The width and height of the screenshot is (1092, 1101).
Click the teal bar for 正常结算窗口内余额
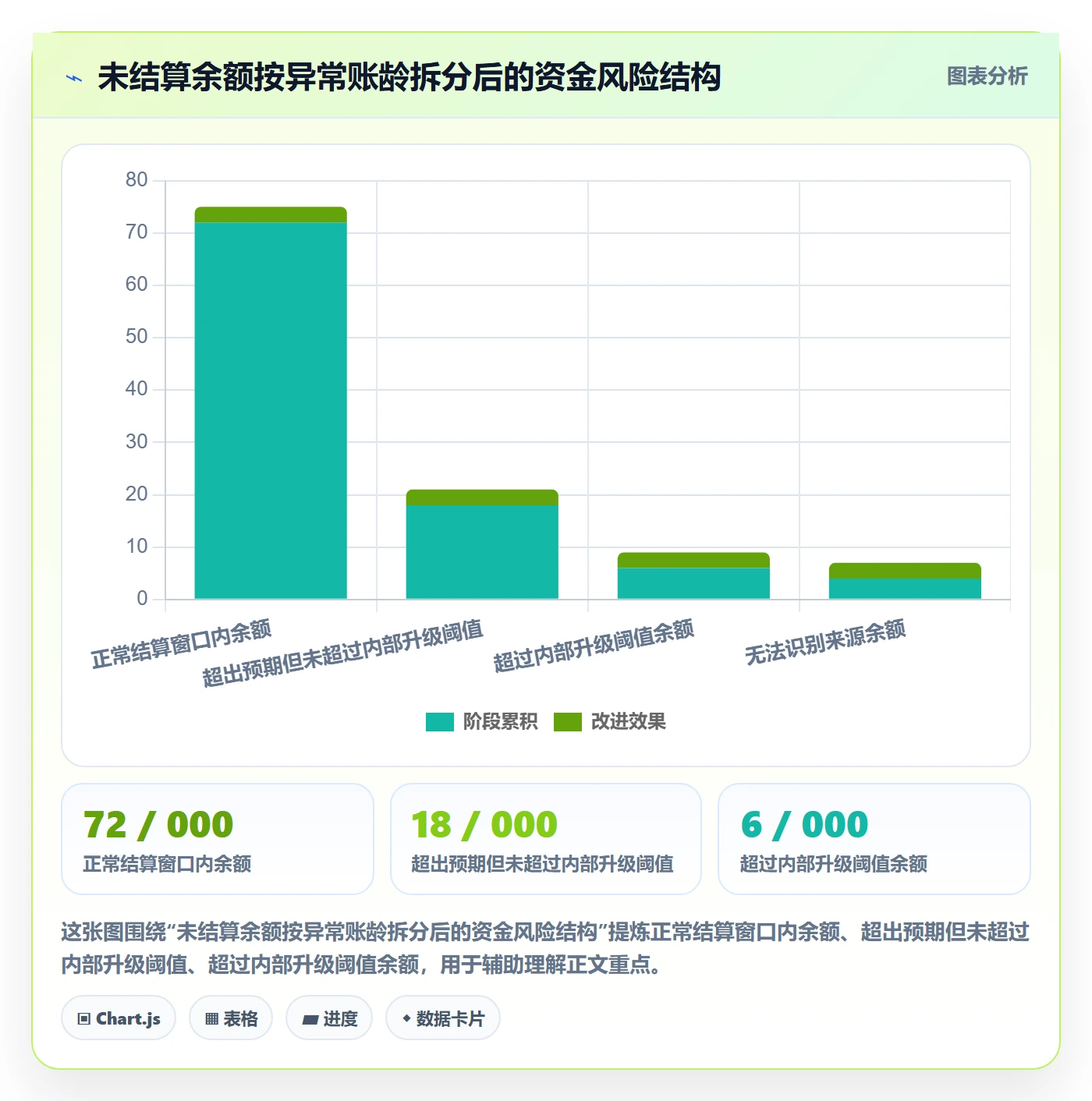pyautogui.click(x=271, y=411)
